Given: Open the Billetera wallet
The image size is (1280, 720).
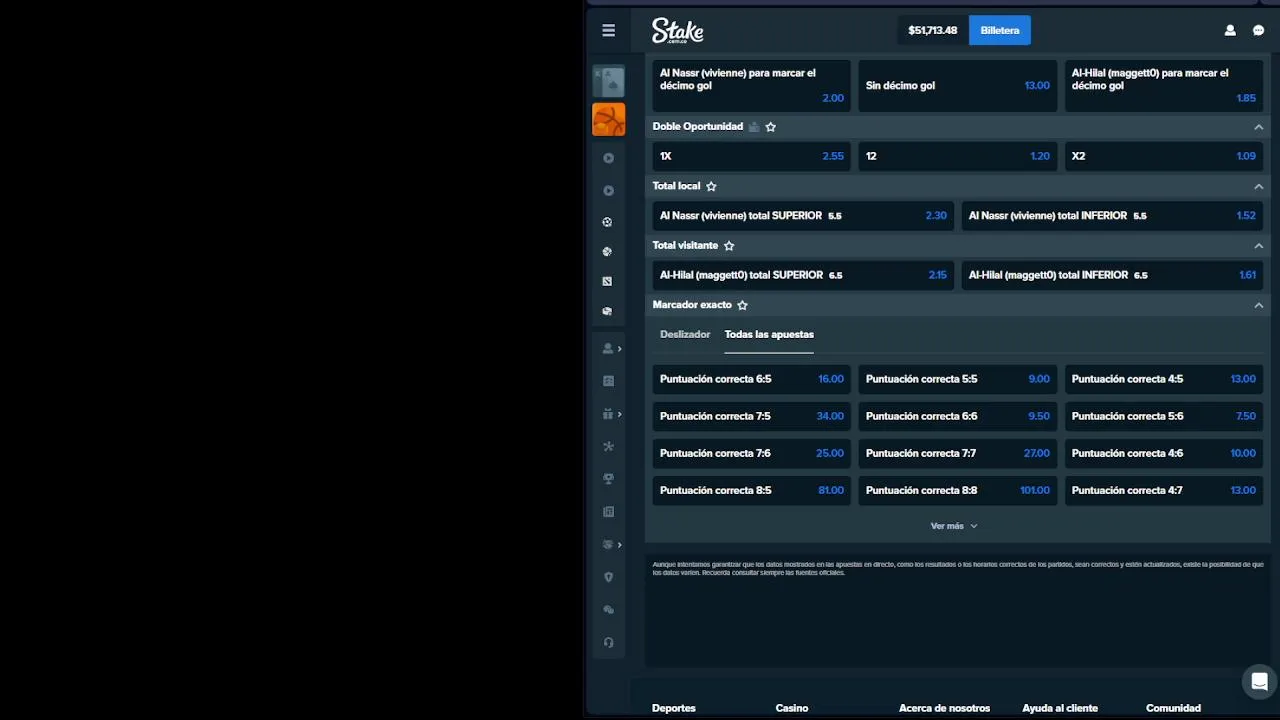Looking at the screenshot, I should (1000, 30).
